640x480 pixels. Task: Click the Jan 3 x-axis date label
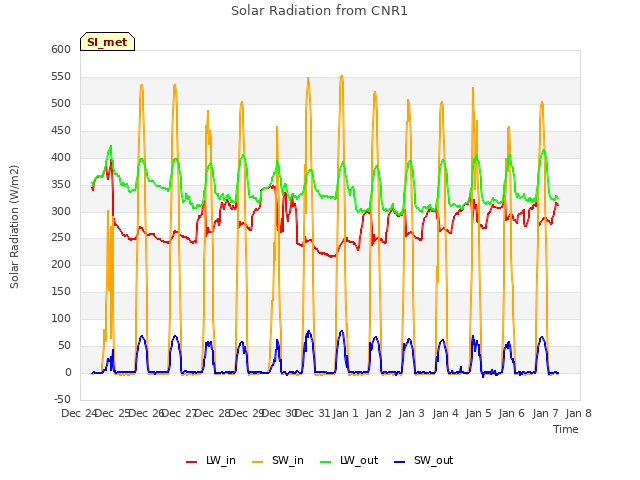tap(412, 413)
